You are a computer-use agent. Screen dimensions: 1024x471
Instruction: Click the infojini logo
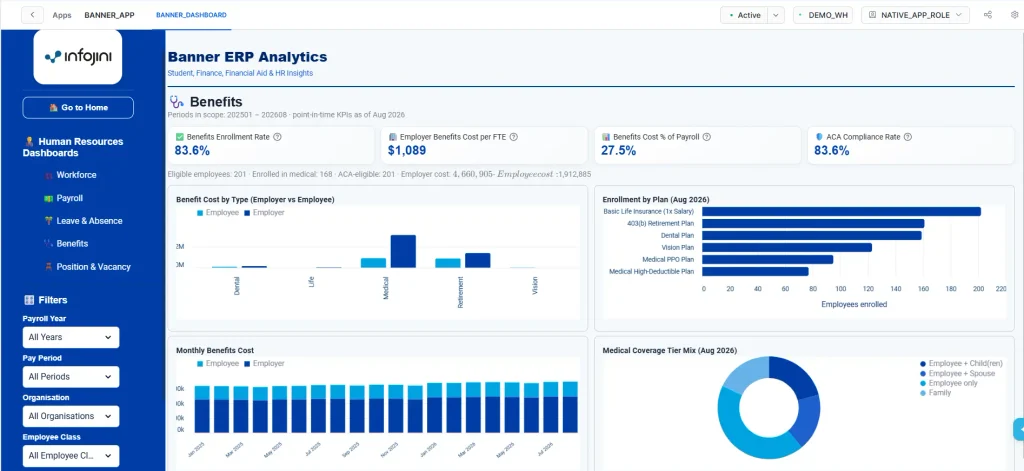[78, 57]
